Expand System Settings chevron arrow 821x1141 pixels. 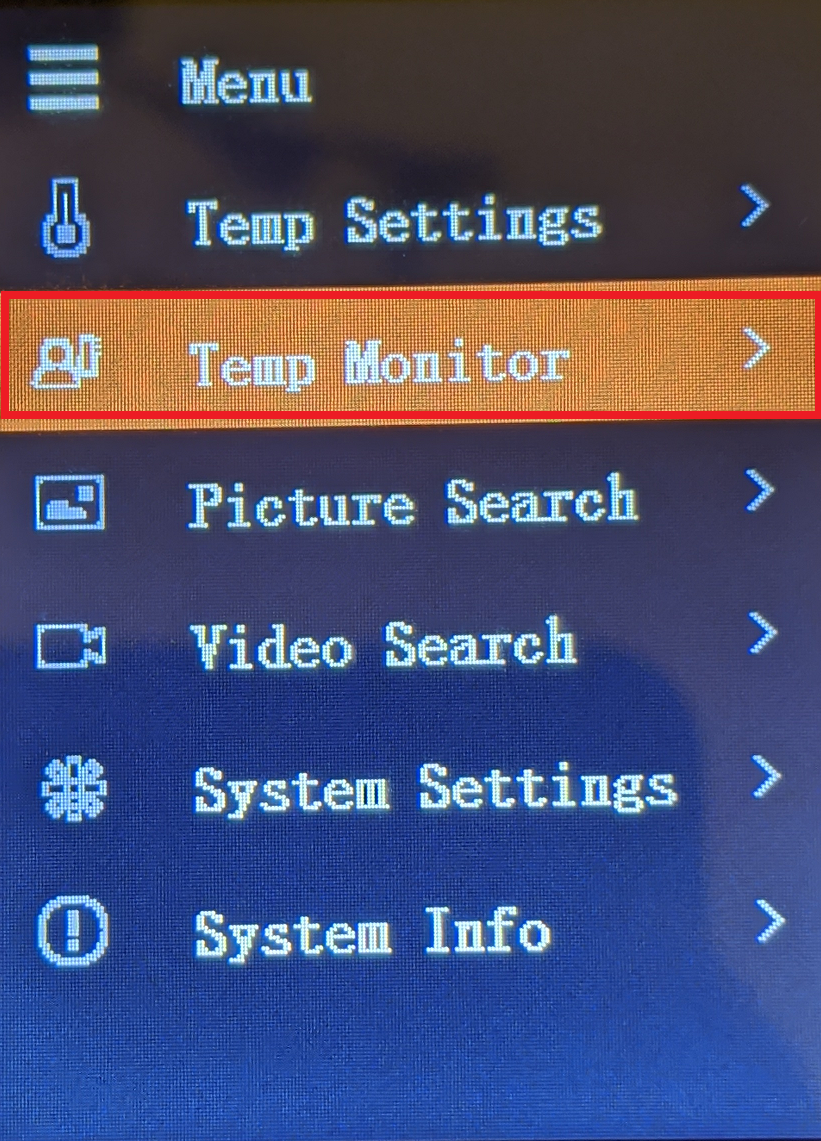click(766, 776)
